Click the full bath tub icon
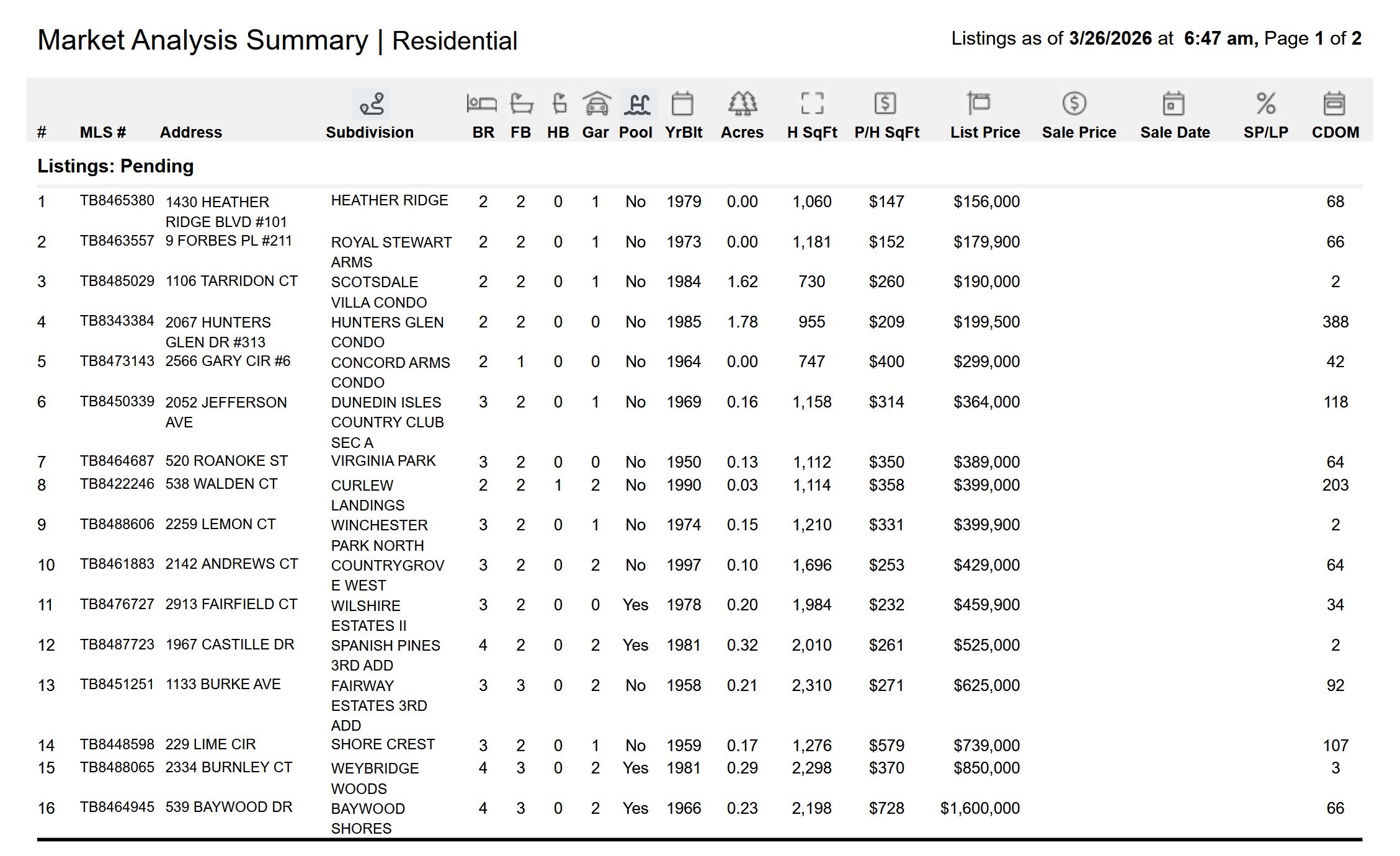Image resolution: width=1400 pixels, height=856 pixels. [x=521, y=104]
